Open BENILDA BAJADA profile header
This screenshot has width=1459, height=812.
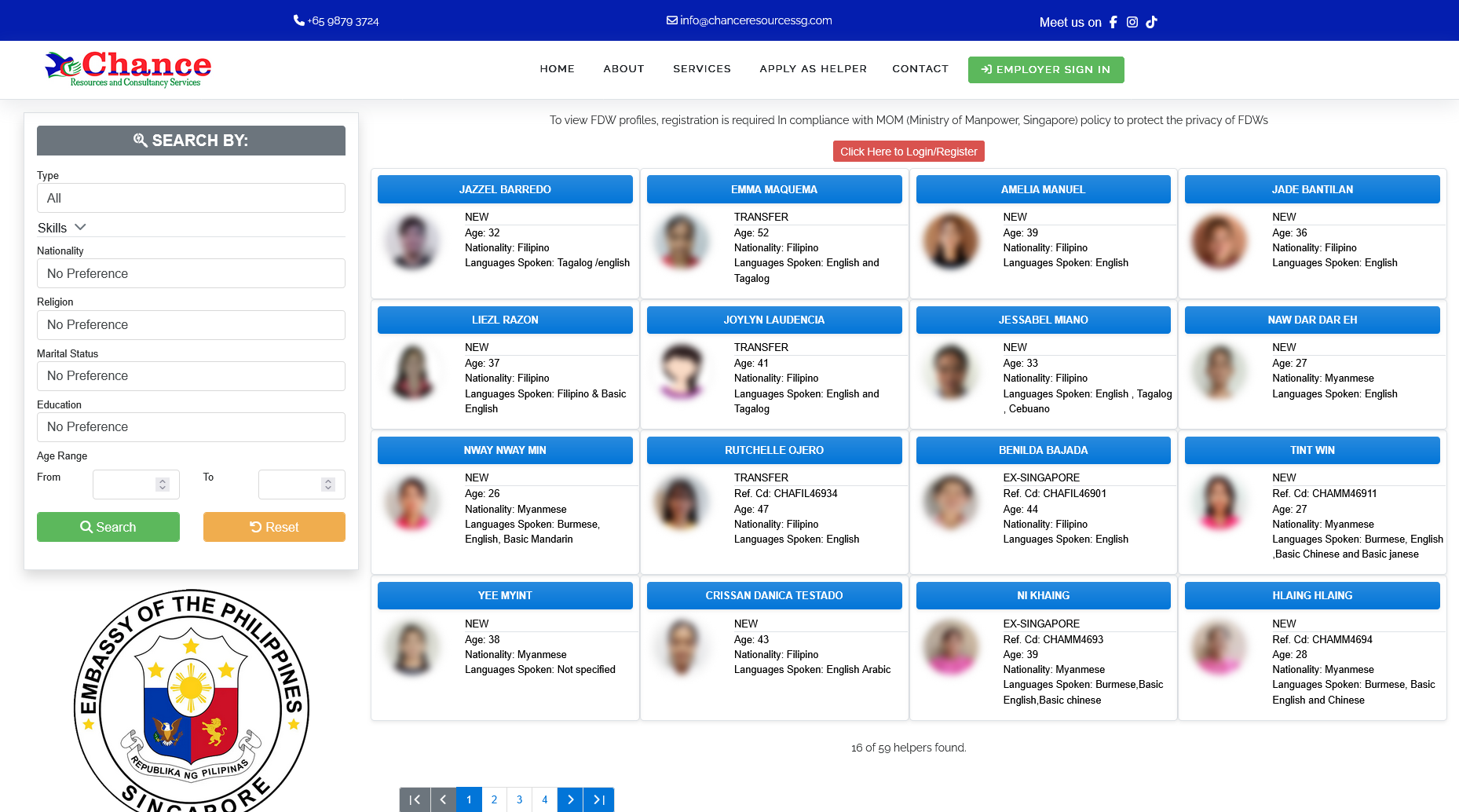[1044, 450]
